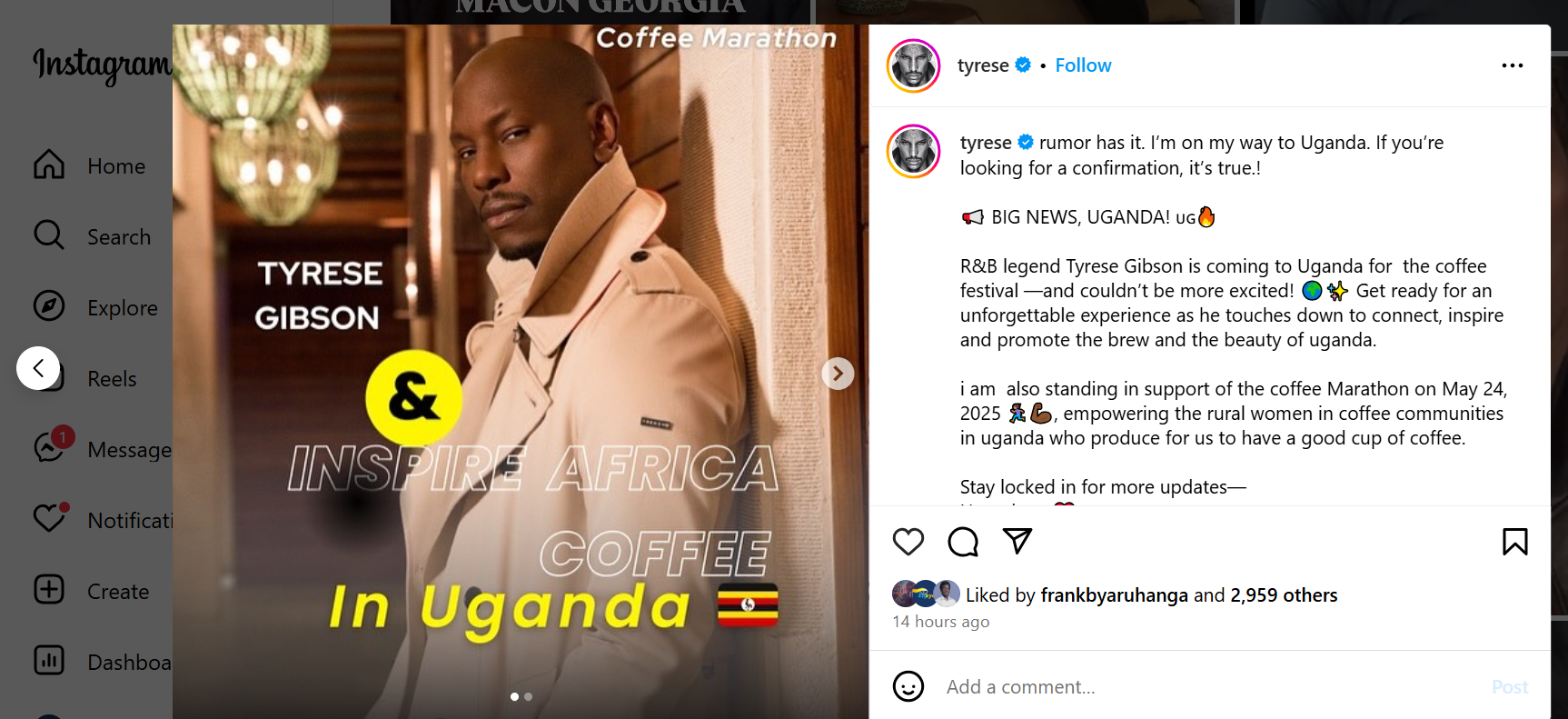The height and width of the screenshot is (719, 1568).
Task: Save the post with the bookmark icon
Action: [1514, 542]
